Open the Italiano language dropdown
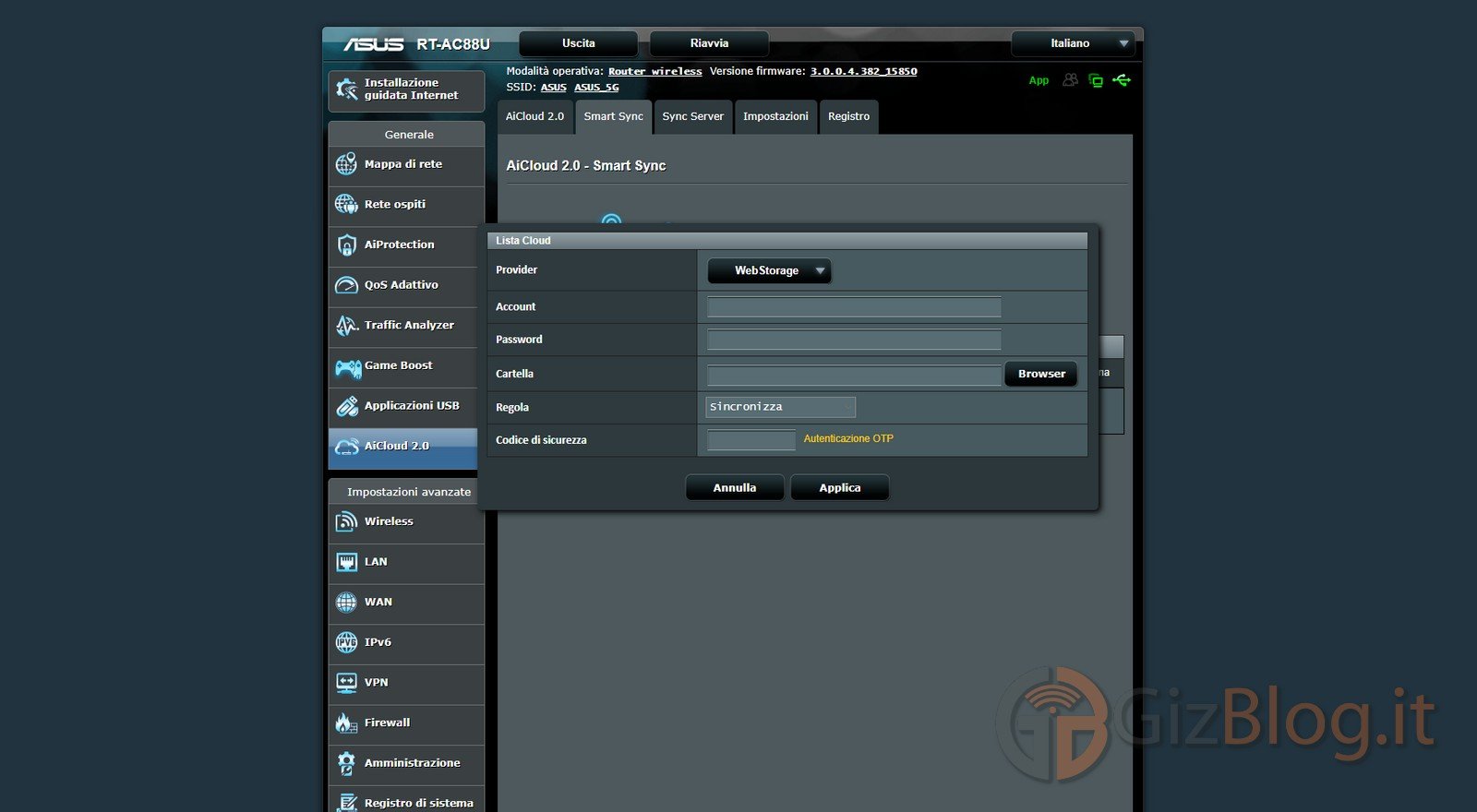The image size is (1477, 812). coord(1072,43)
